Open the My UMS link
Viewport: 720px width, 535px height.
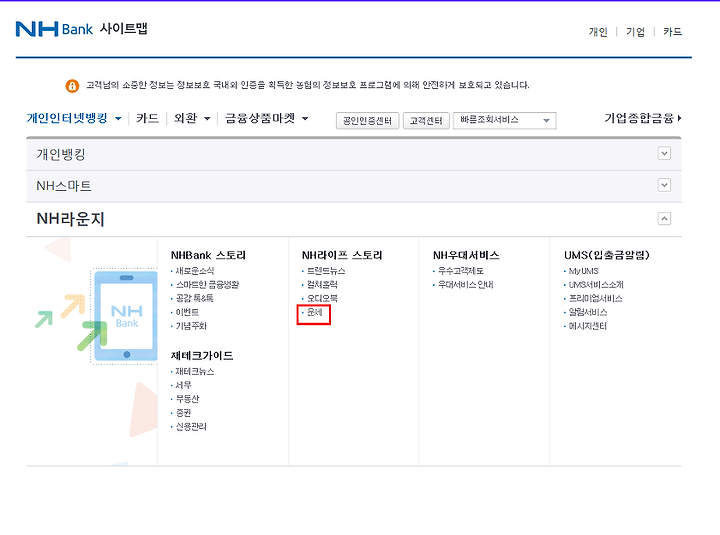tap(583, 271)
